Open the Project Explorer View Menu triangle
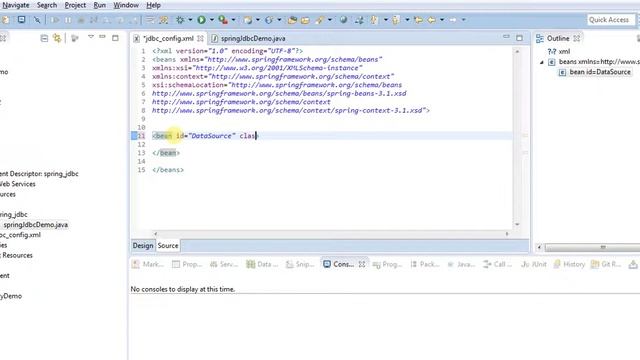This screenshot has width=640, height=360. [91, 37]
